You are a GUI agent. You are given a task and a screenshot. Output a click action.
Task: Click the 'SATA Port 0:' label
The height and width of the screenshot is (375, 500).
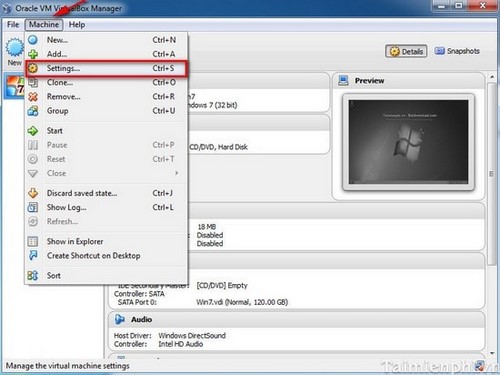[137, 302]
